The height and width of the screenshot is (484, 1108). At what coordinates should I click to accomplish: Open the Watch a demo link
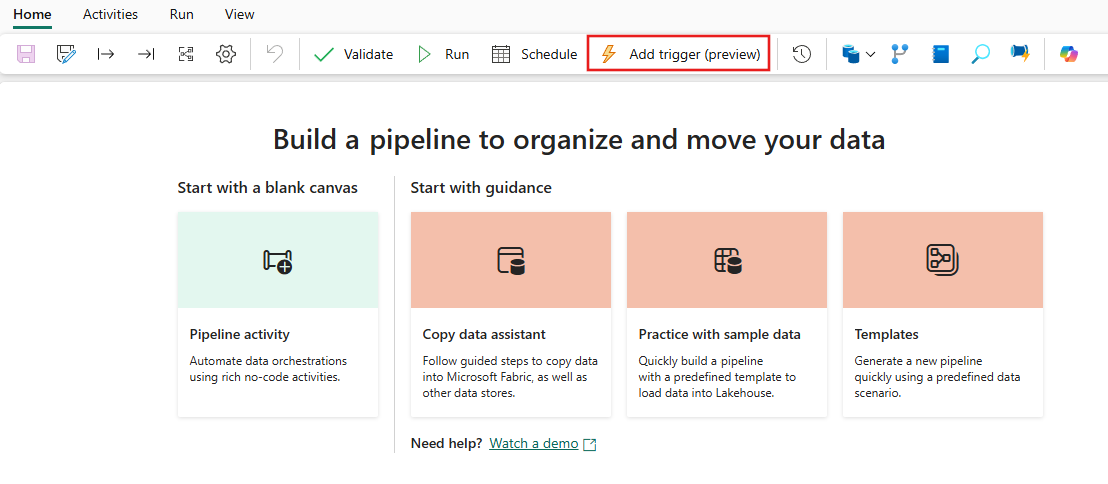click(534, 444)
